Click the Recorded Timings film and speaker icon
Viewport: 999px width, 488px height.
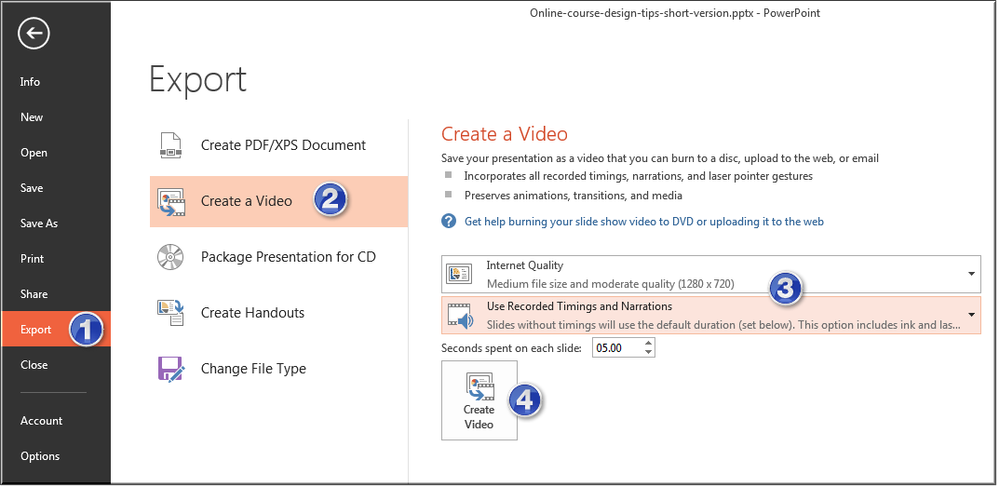click(460, 316)
